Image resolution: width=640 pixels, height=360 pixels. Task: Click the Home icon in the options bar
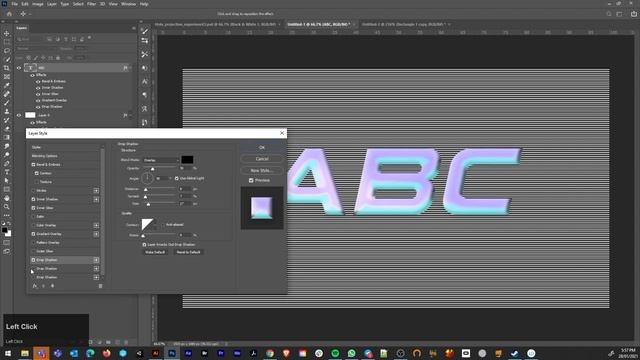(x=9, y=14)
